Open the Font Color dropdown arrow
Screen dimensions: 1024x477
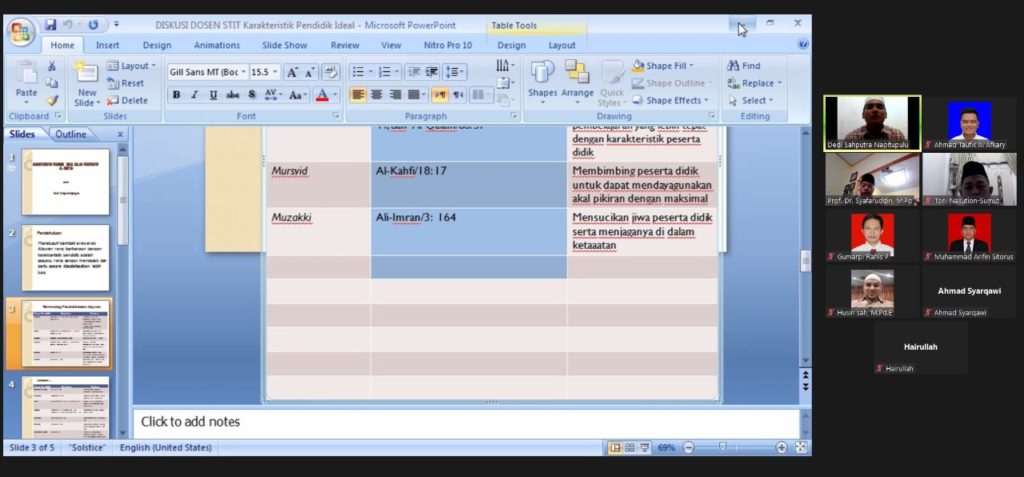[x=336, y=95]
